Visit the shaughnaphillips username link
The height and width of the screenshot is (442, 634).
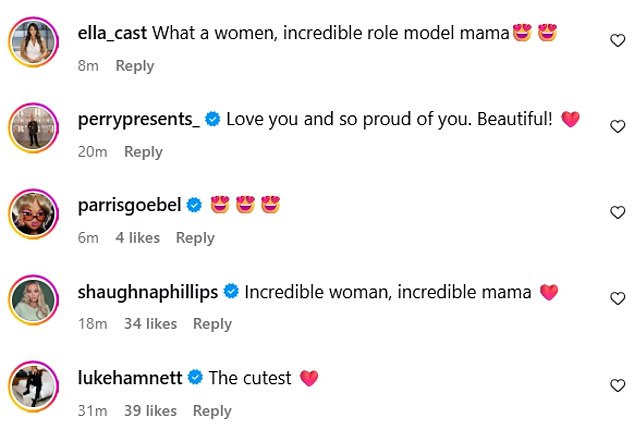pyautogui.click(x=147, y=292)
